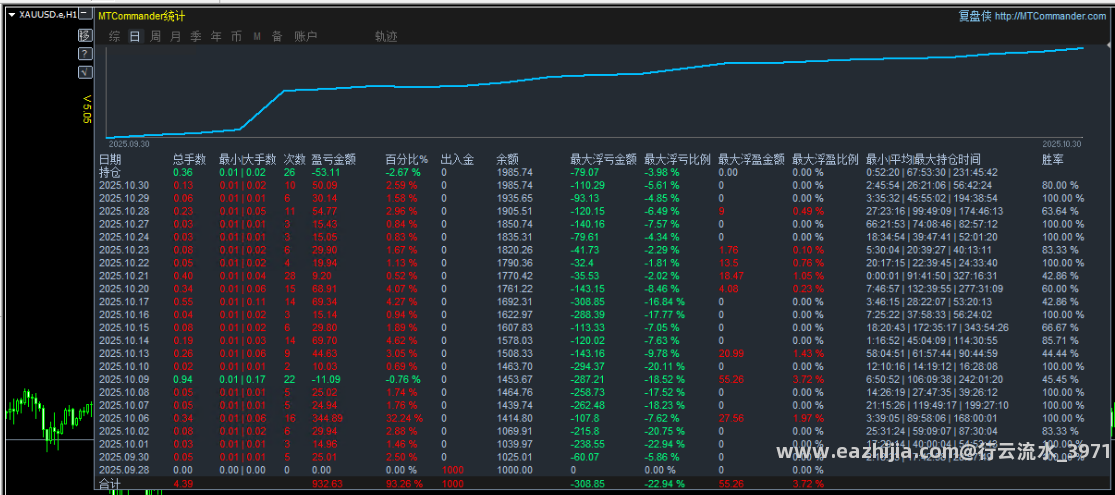Click the loss value -11.09
The width and height of the screenshot is (1115, 495).
(x=326, y=380)
